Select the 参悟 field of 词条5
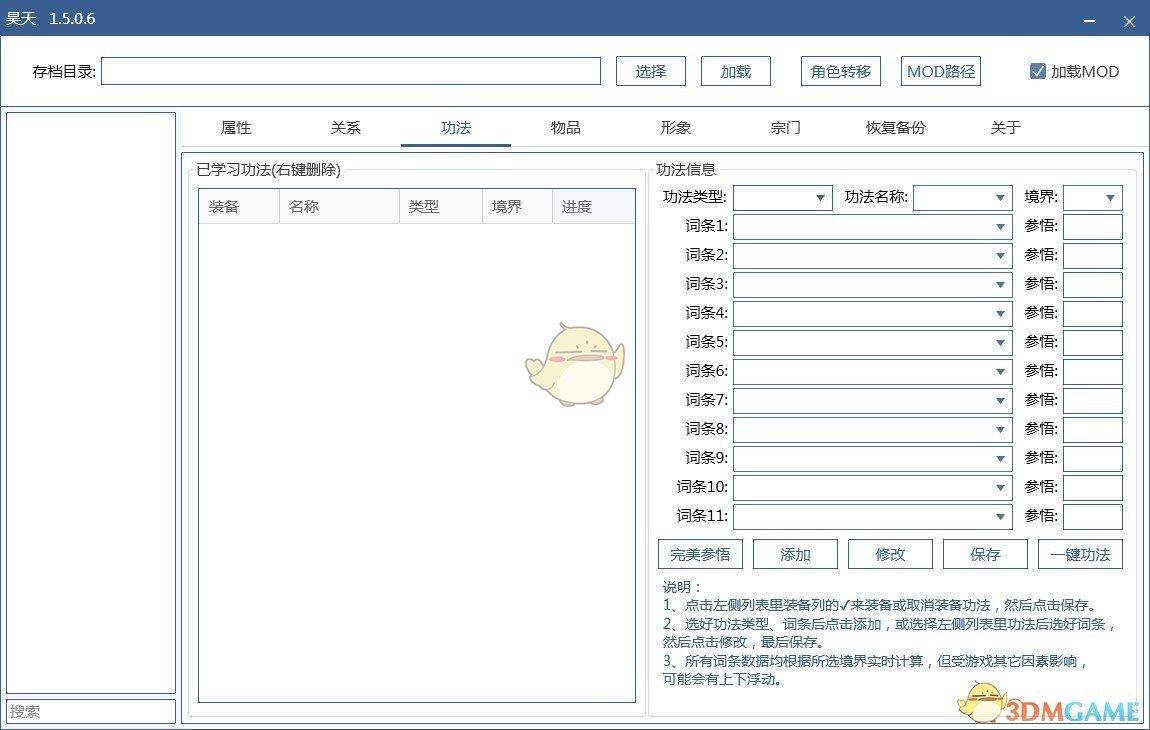The height and width of the screenshot is (730, 1150). [1093, 343]
